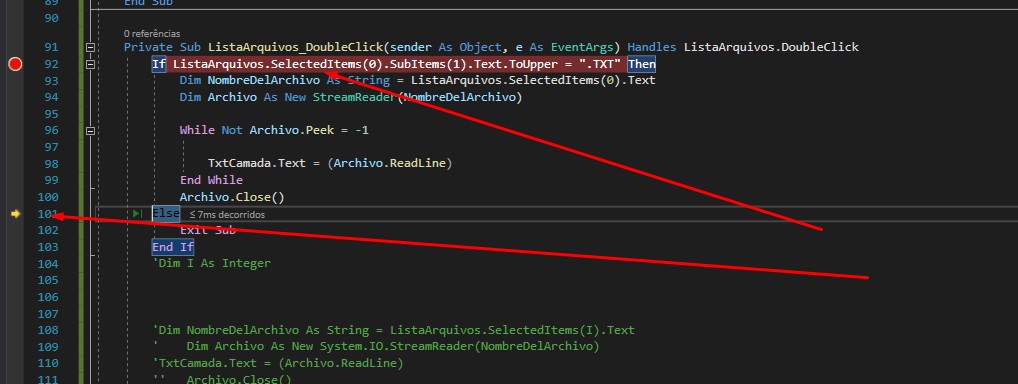The height and width of the screenshot is (384, 1018).
Task: Click 'NombreDelArchivo' declaration on line 93
Action: tap(264, 80)
